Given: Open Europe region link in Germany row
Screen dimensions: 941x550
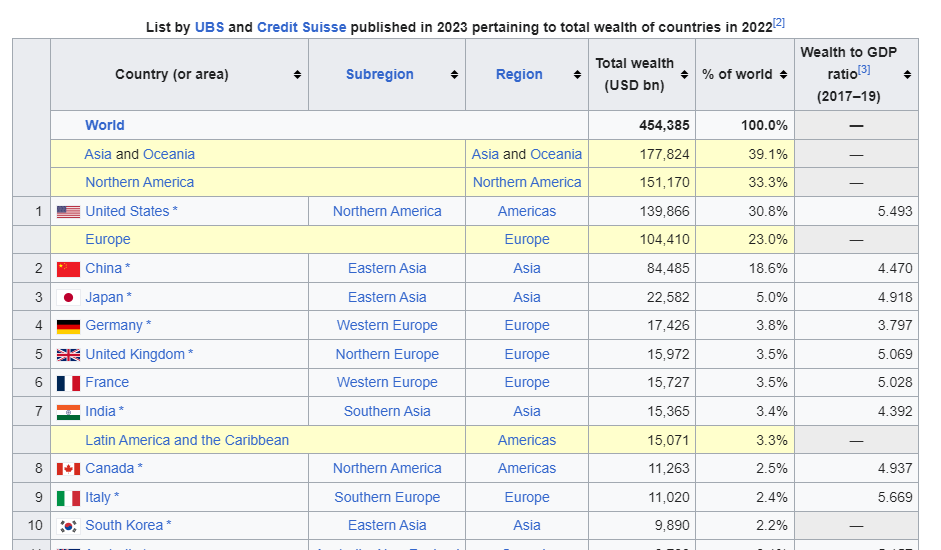Looking at the screenshot, I should coord(527,325).
